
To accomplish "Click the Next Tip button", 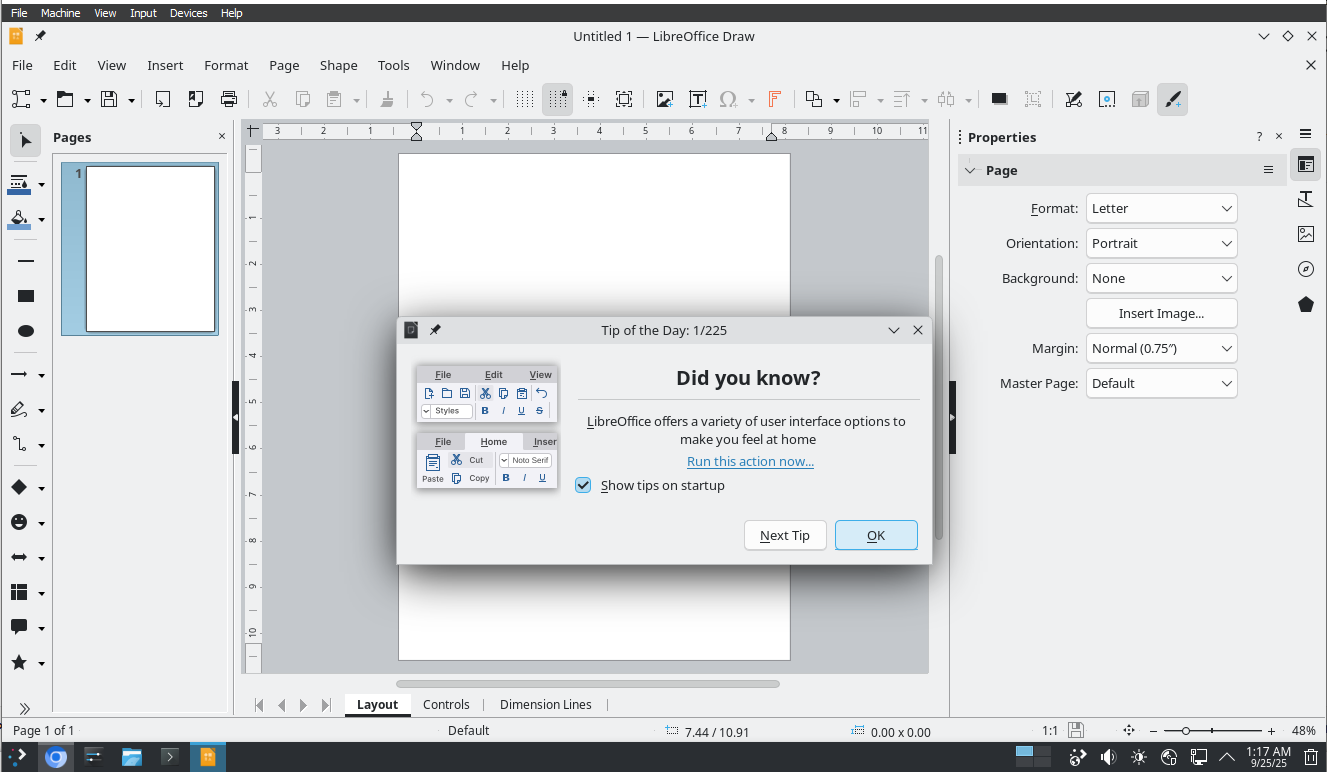I will 784,535.
